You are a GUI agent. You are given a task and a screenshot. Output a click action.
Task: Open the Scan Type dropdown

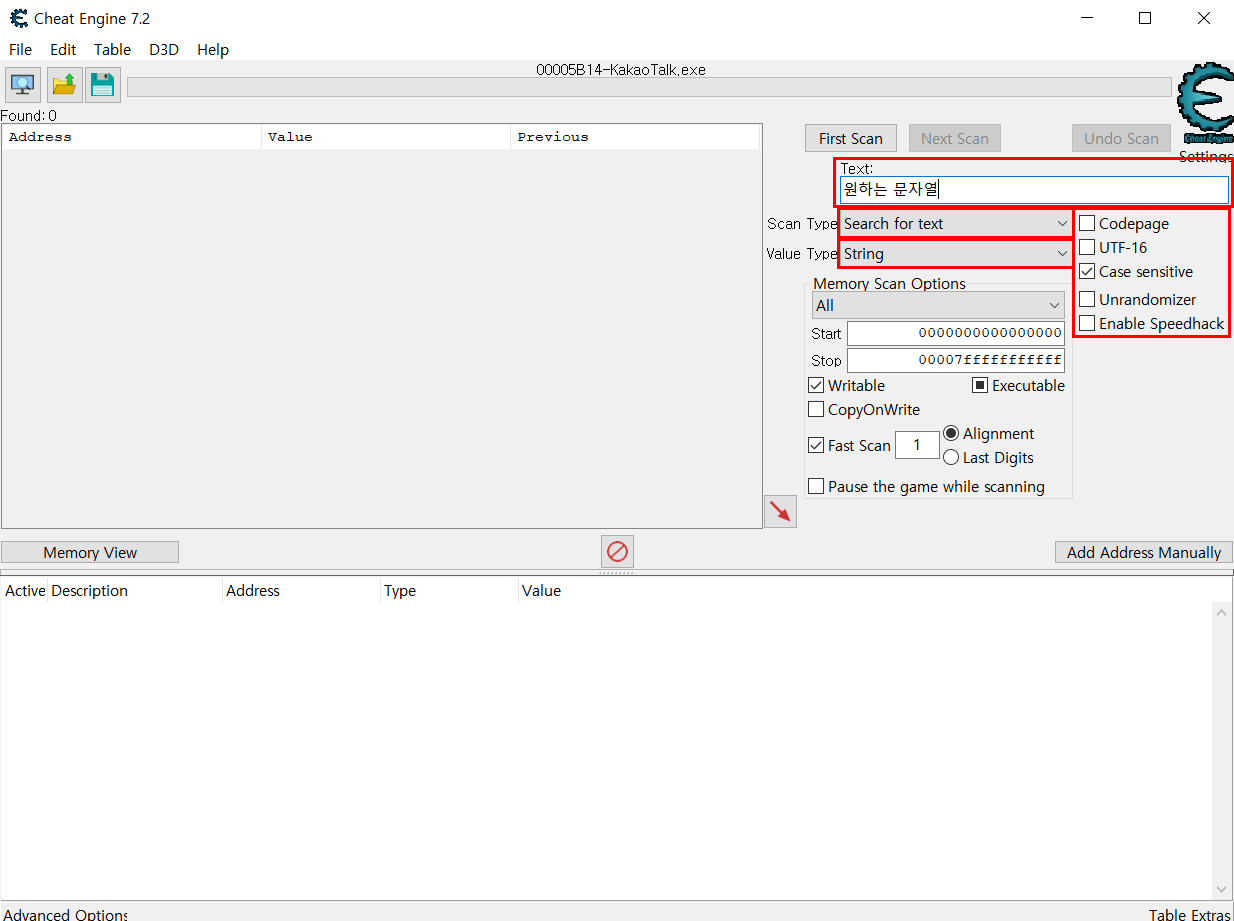pyautogui.click(x=1062, y=223)
